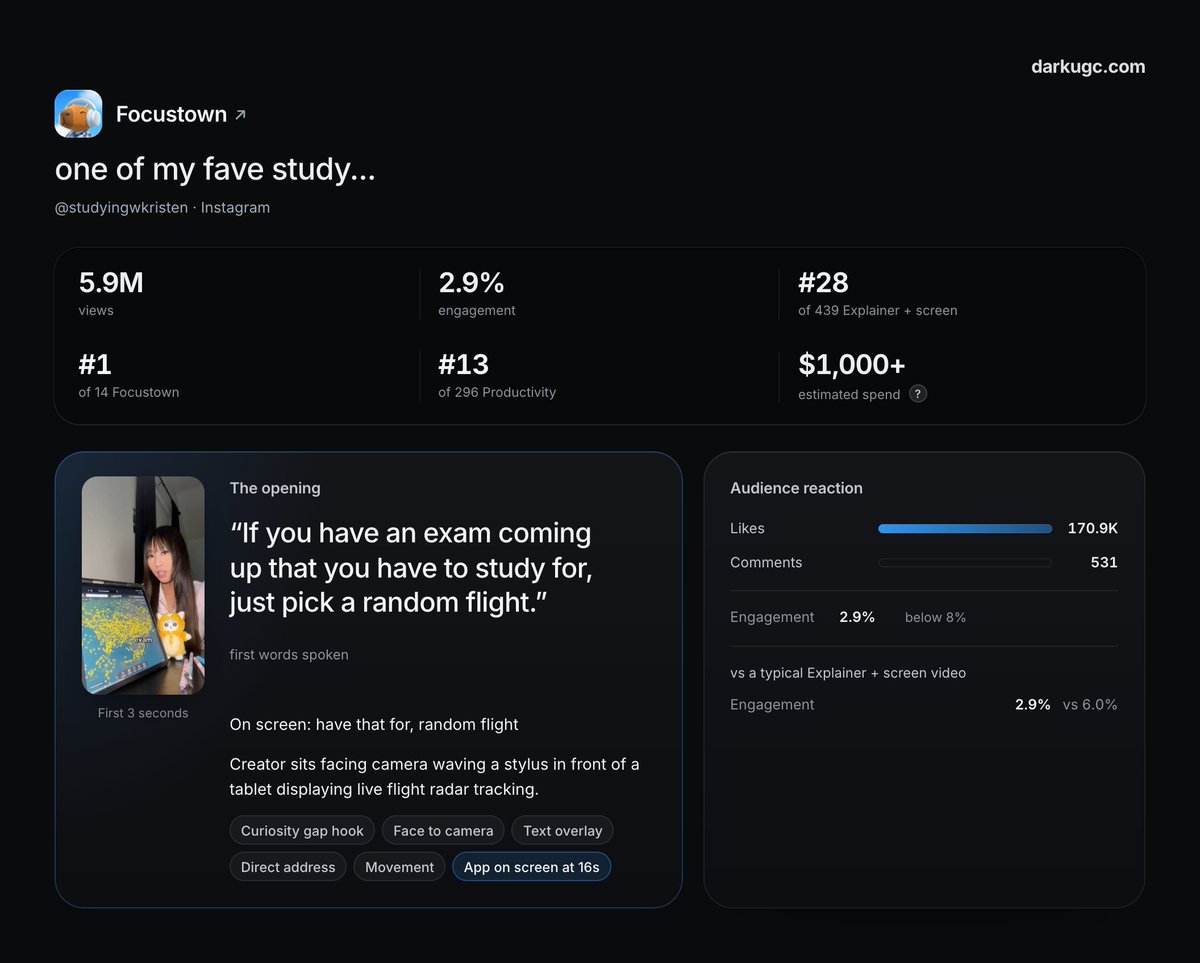Image resolution: width=1200 pixels, height=963 pixels.
Task: Click the 'Audience reaction' heading
Action: 796,488
